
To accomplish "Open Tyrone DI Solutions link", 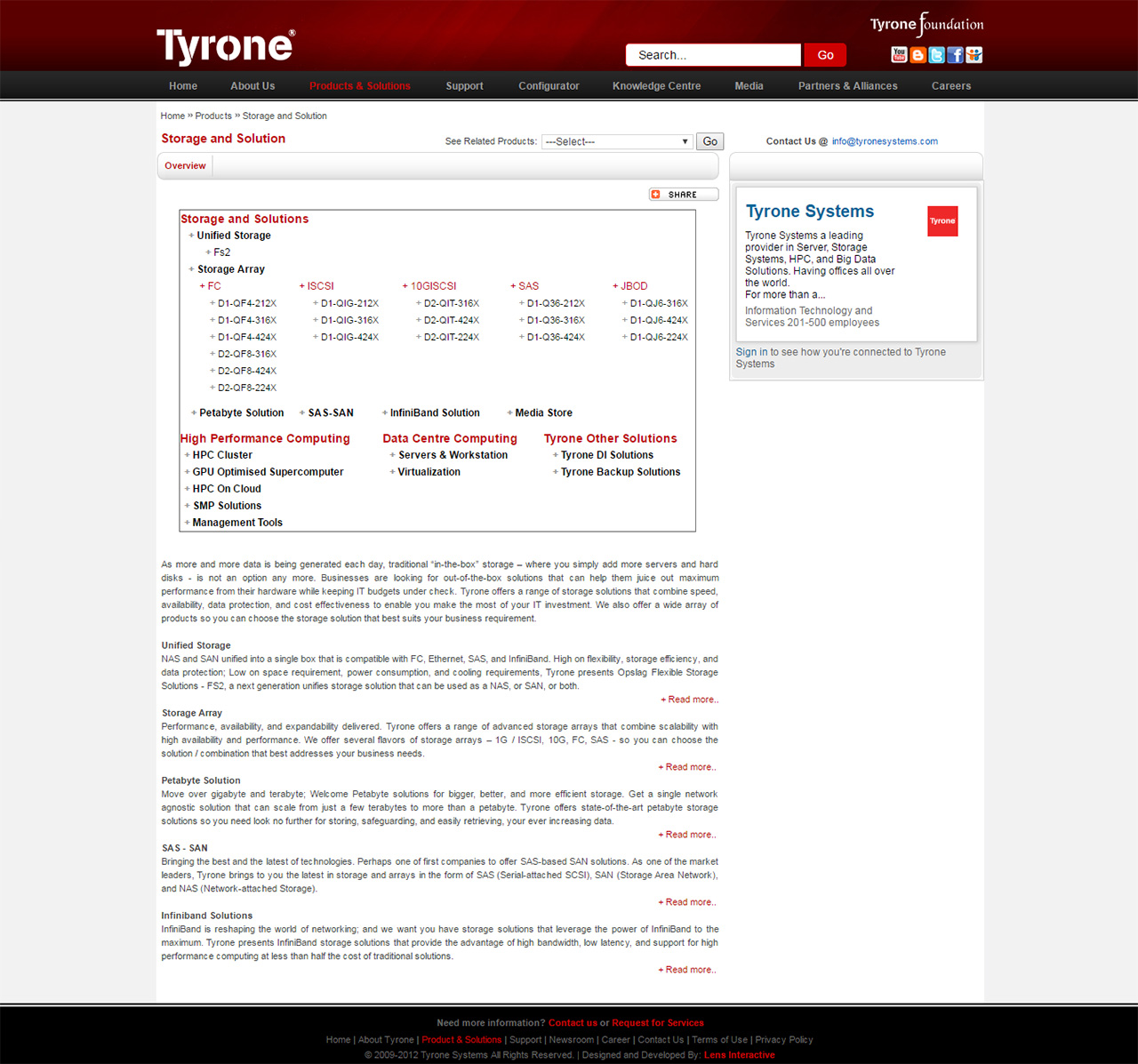I will click(x=607, y=455).
